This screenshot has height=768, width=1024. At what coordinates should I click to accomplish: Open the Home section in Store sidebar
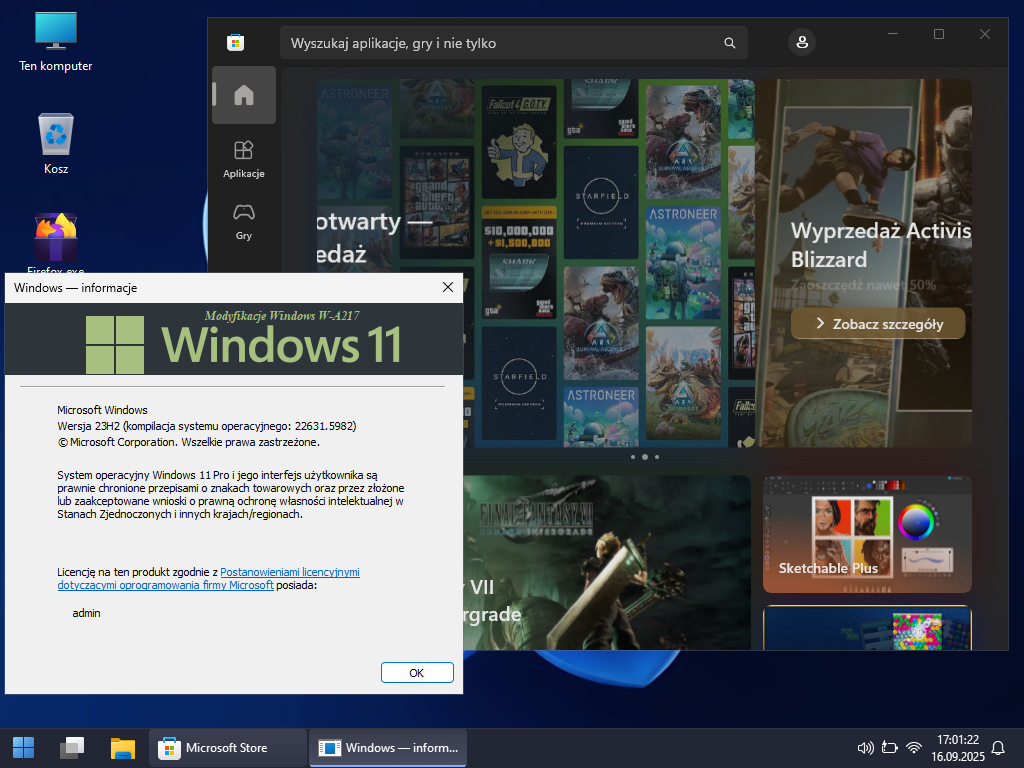coord(243,95)
